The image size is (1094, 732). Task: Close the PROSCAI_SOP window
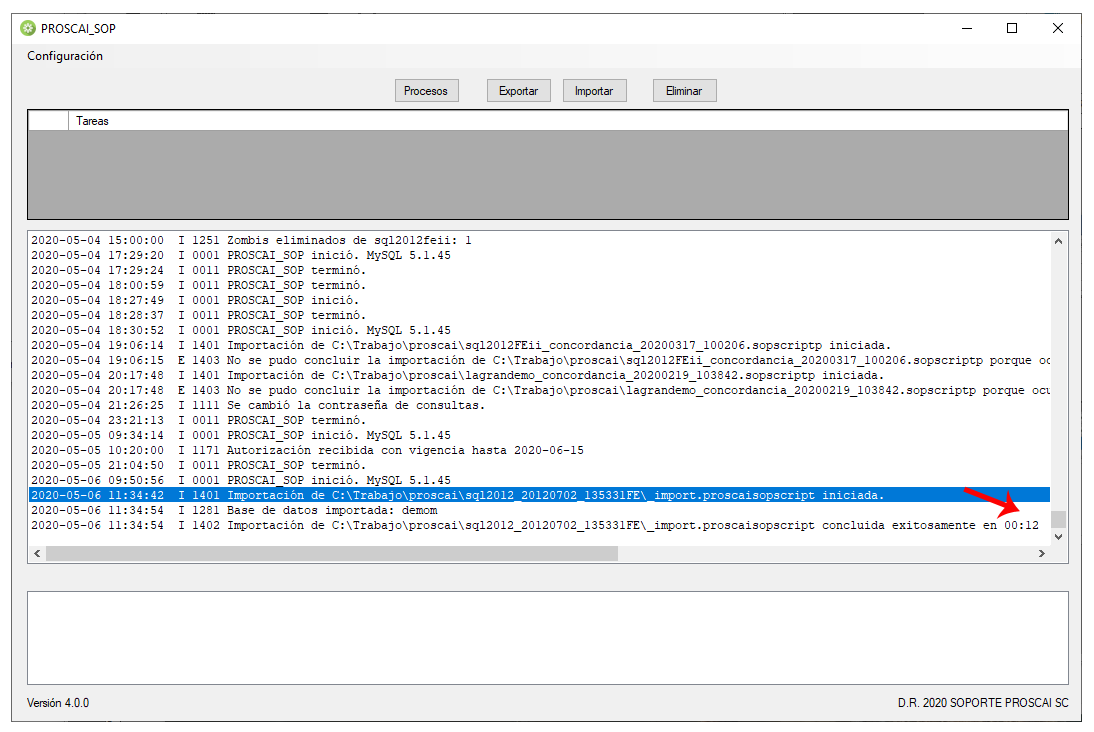click(x=1058, y=28)
